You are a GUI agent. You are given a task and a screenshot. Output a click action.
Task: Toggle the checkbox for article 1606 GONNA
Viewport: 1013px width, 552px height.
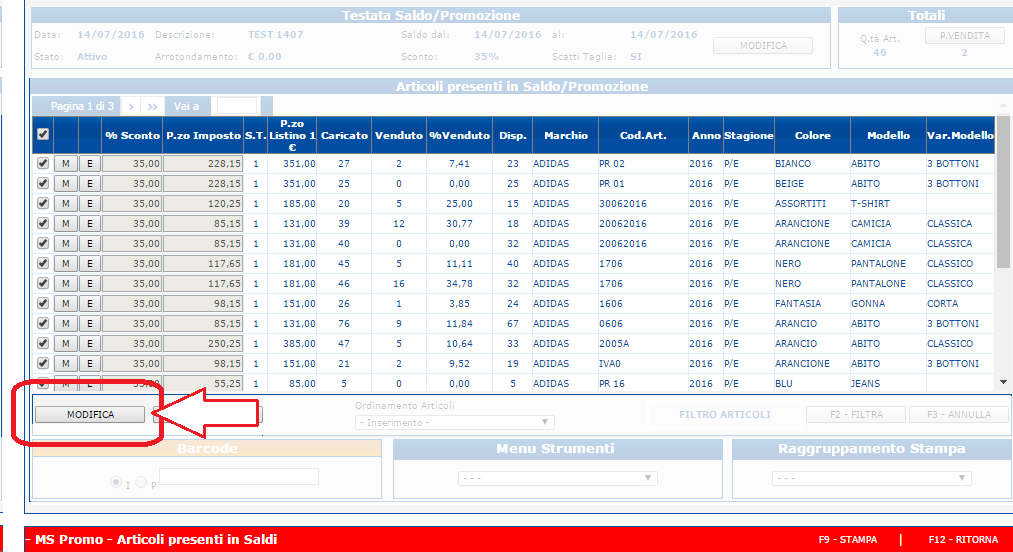pyautogui.click(x=43, y=303)
